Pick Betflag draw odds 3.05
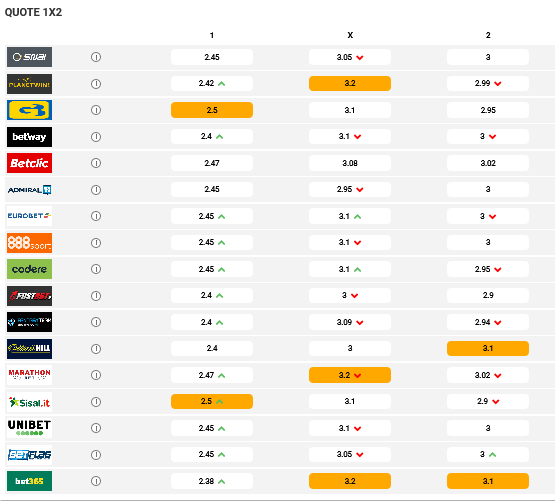The height and width of the screenshot is (501, 555). [x=350, y=454]
